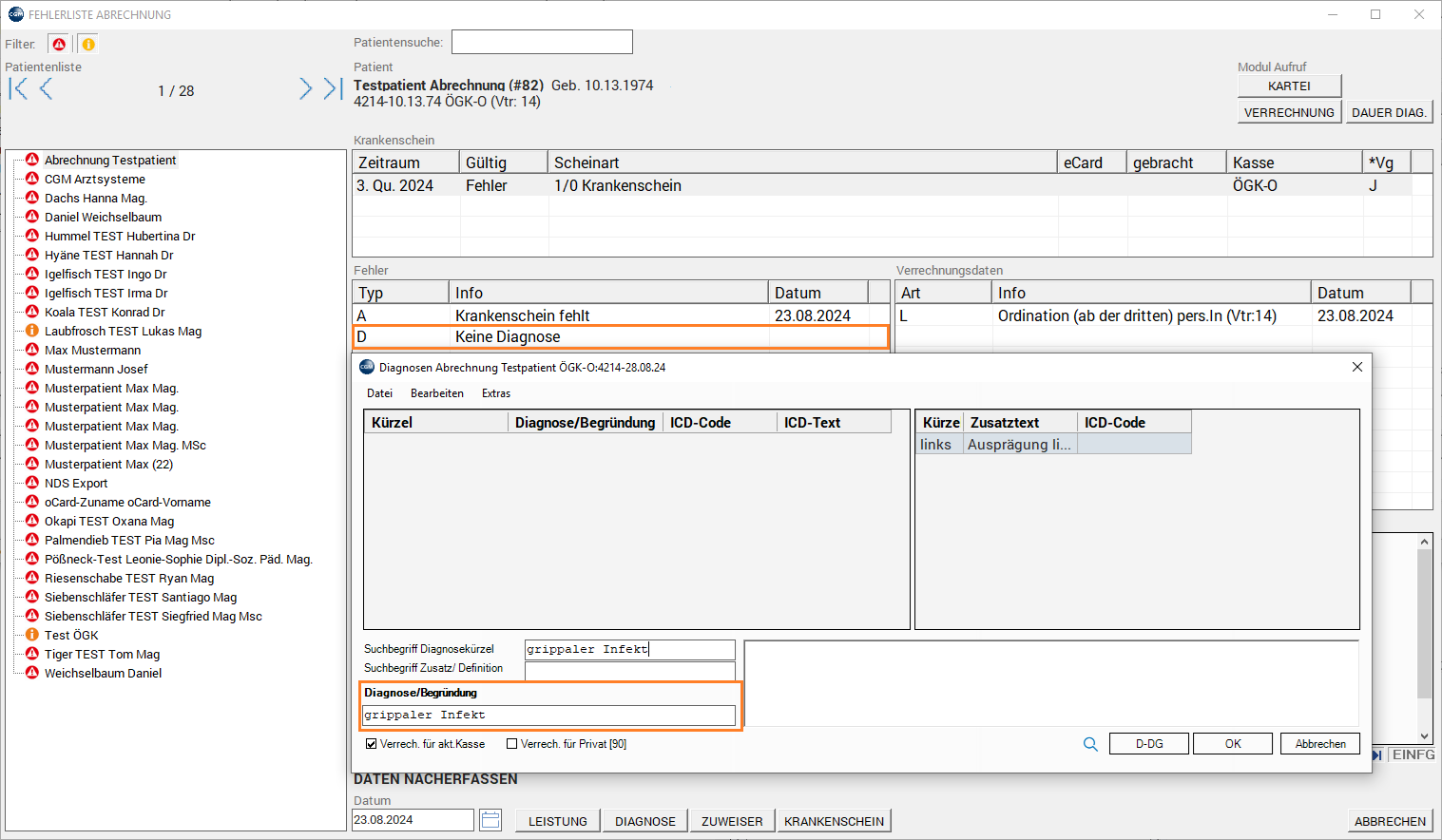Toggle the red error filter icon
Viewport: 1442px width, 840px height.
pyautogui.click(x=59, y=44)
